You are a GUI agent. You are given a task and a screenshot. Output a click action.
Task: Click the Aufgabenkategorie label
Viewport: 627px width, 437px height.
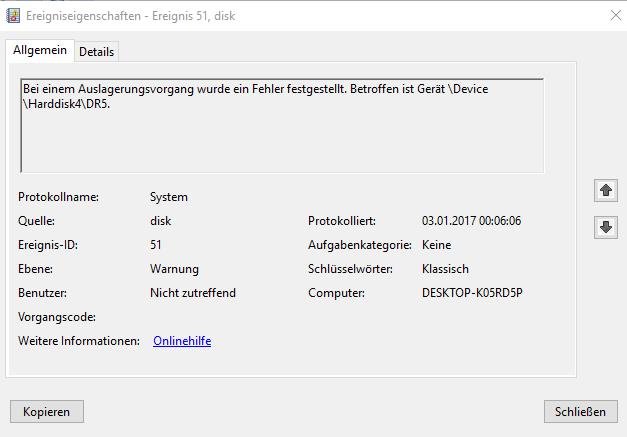pos(359,245)
